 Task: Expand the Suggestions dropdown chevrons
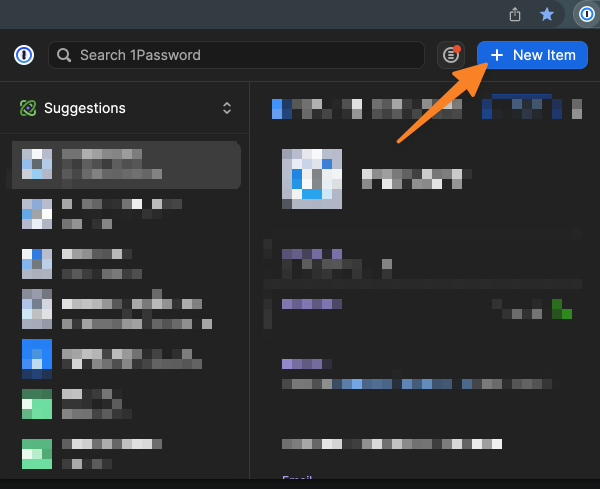tap(227, 108)
